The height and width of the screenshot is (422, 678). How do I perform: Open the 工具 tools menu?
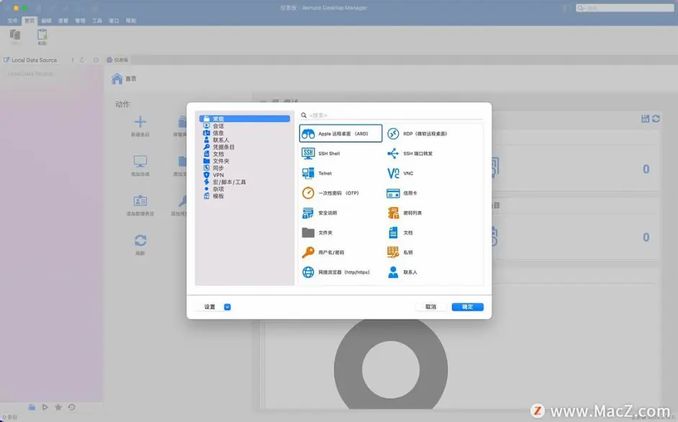[97, 20]
